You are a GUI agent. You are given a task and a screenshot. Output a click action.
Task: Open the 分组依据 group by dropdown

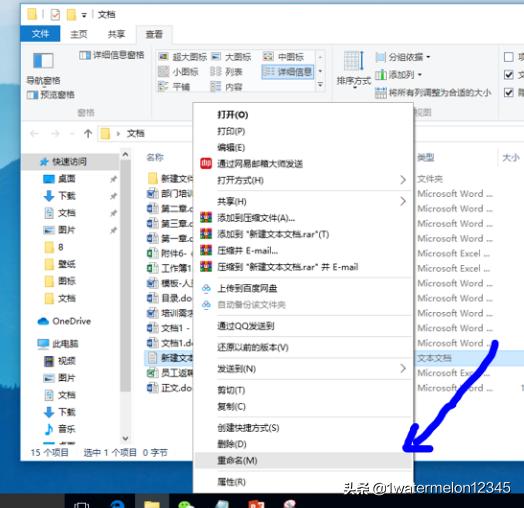(403, 57)
